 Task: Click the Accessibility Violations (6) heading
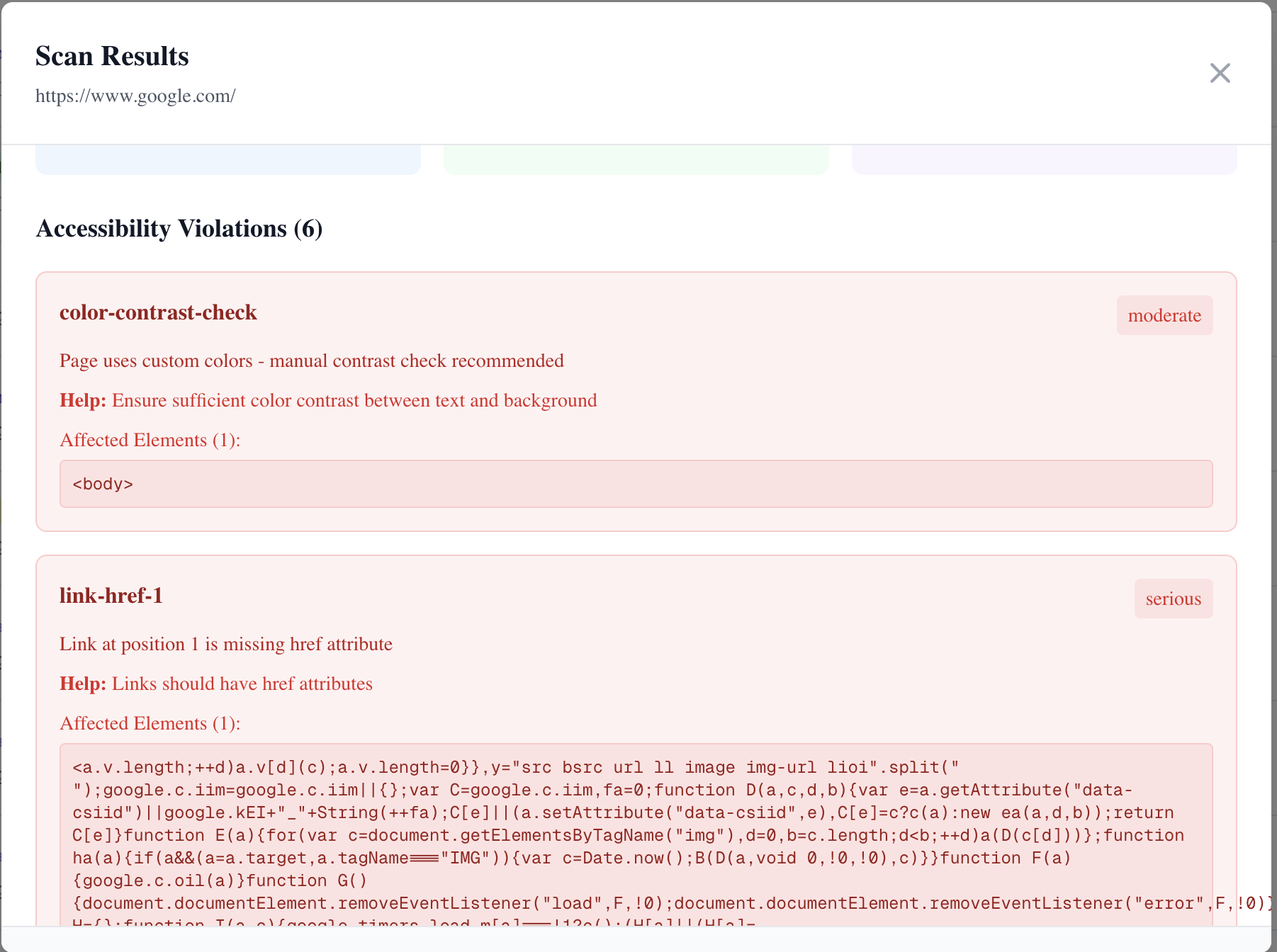click(x=179, y=228)
